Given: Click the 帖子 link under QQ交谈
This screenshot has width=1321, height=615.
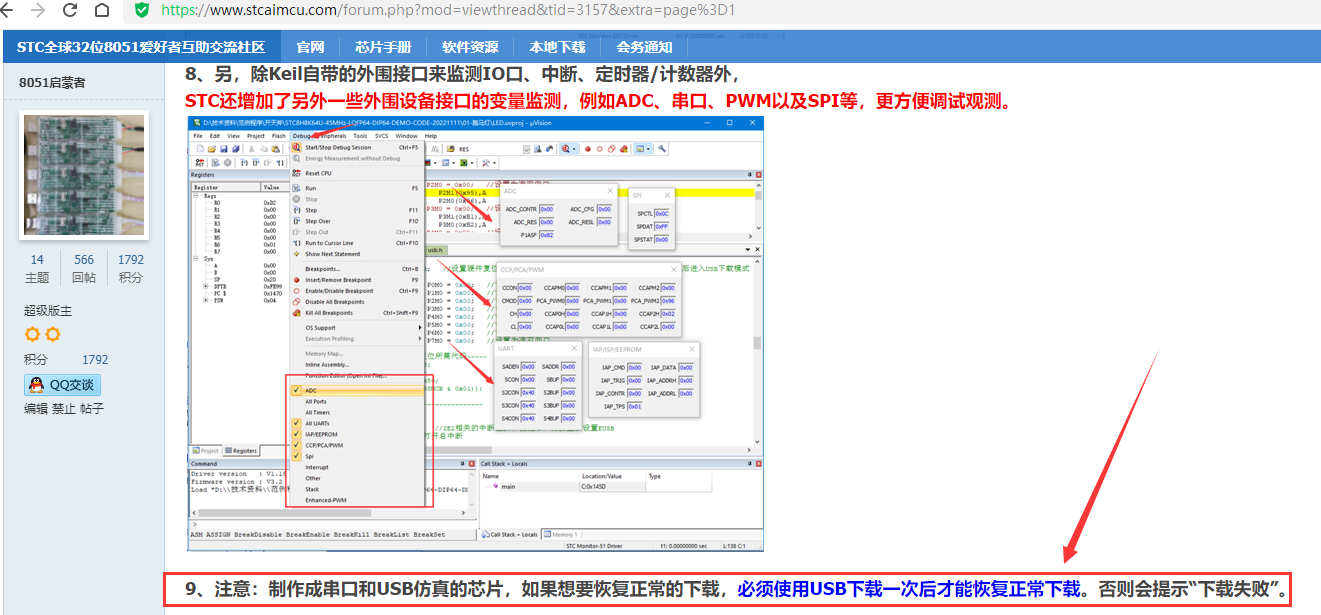Looking at the screenshot, I should click(92, 409).
